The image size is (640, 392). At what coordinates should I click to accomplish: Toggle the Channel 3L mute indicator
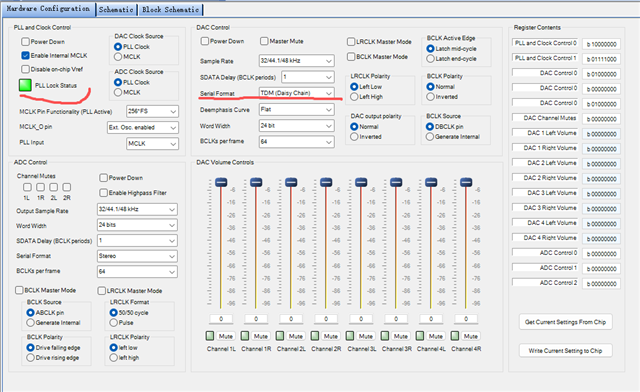[350, 336]
